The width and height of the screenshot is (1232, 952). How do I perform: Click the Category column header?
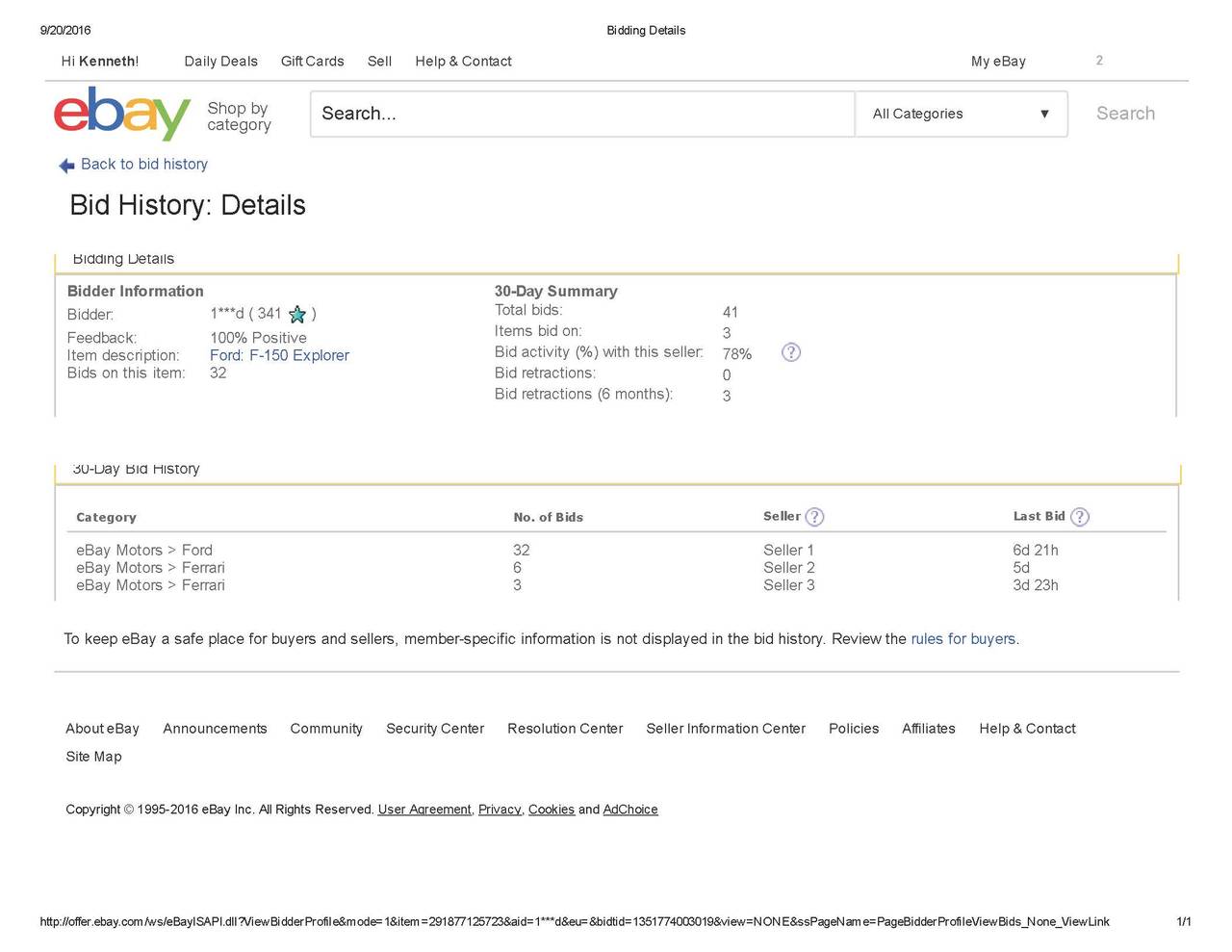(106, 517)
